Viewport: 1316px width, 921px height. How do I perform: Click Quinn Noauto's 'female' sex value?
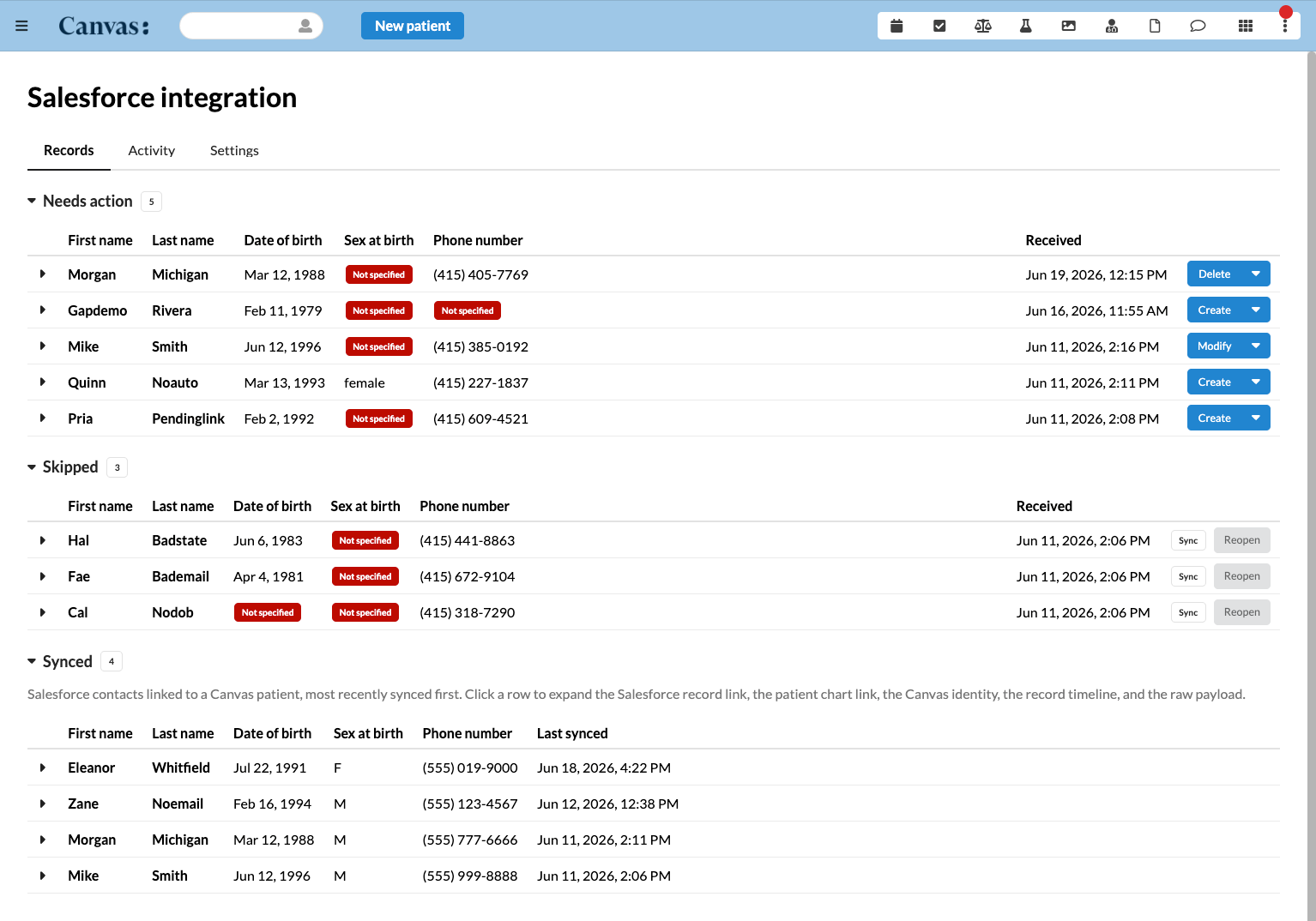365,382
